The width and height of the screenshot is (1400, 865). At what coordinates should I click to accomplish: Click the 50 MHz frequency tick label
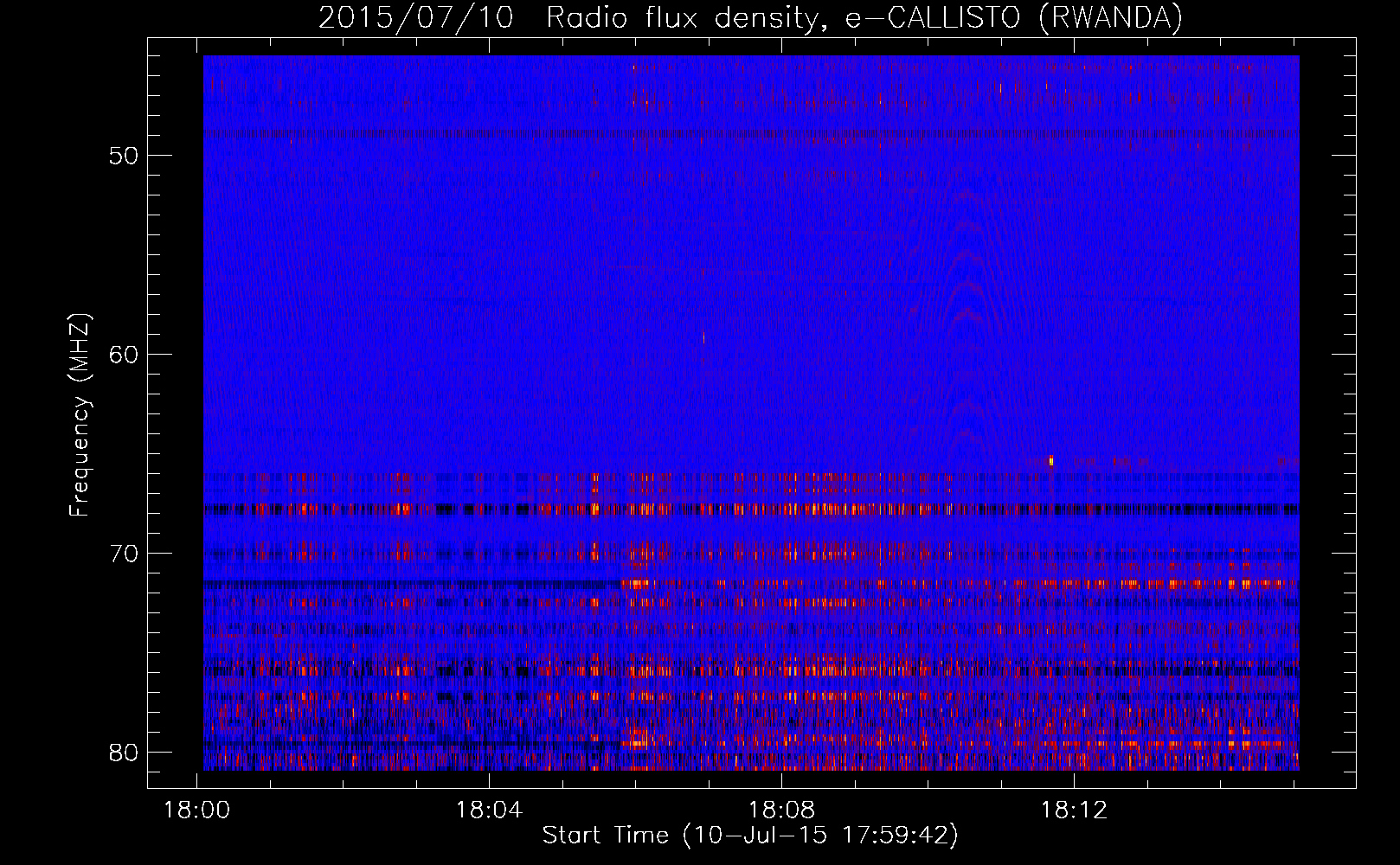coord(125,155)
